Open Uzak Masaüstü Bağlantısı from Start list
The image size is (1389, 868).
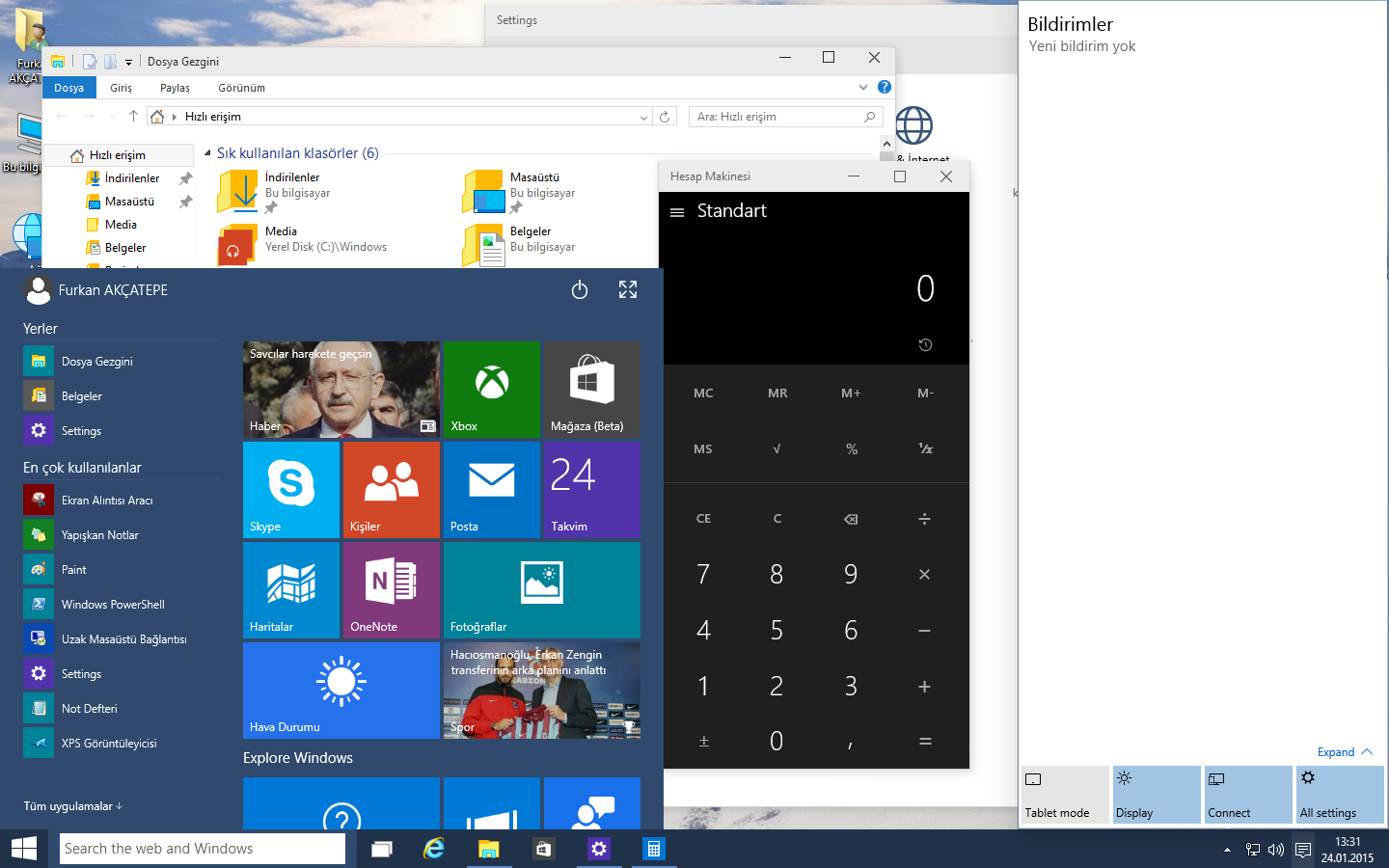(121, 639)
